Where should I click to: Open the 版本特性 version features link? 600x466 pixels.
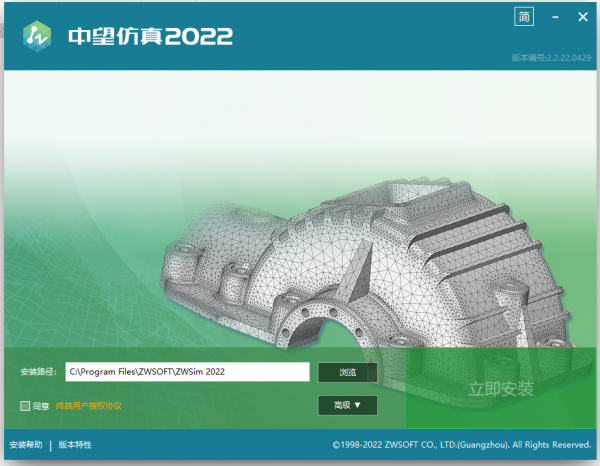[75, 445]
